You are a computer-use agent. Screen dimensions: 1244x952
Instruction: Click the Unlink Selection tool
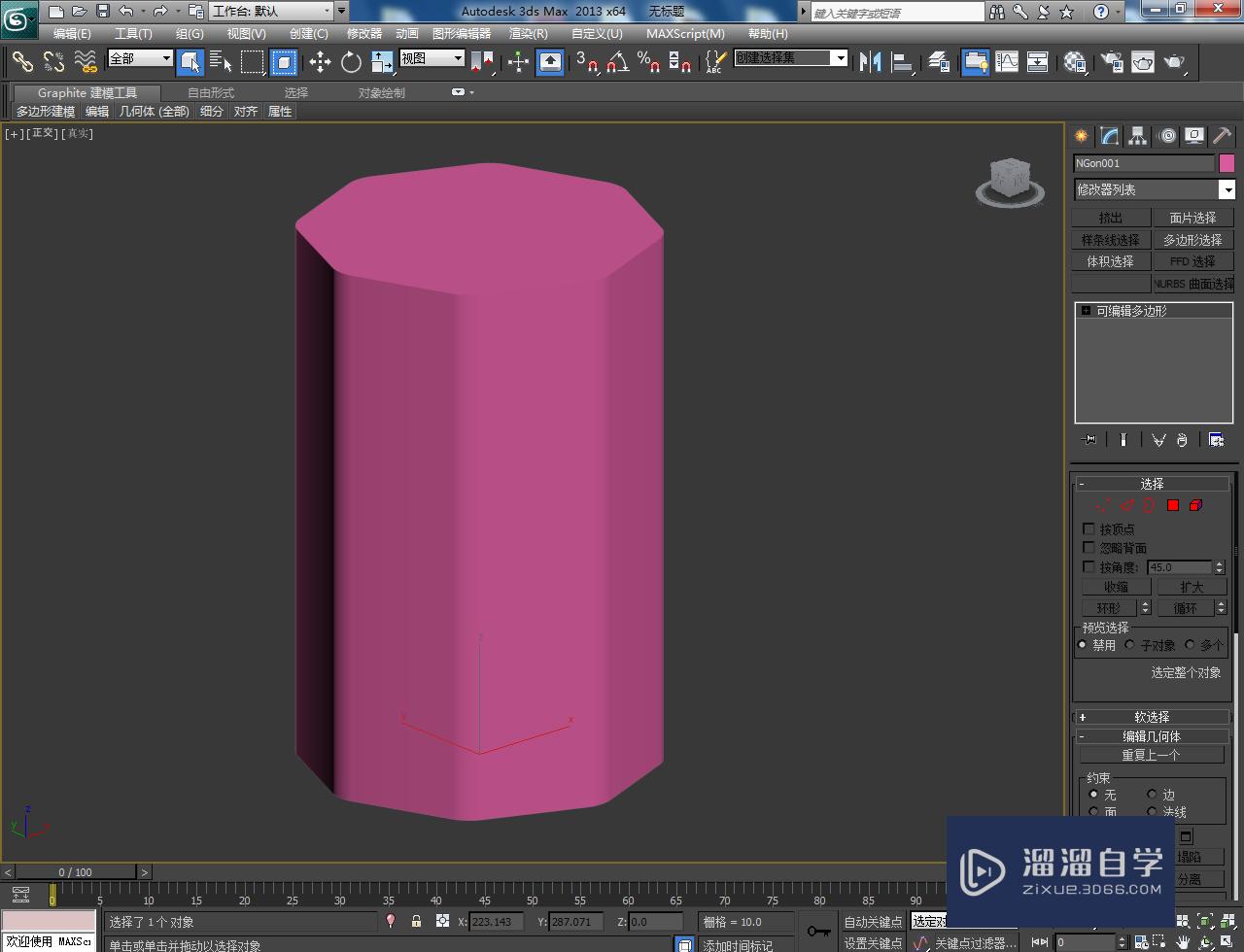click(53, 62)
